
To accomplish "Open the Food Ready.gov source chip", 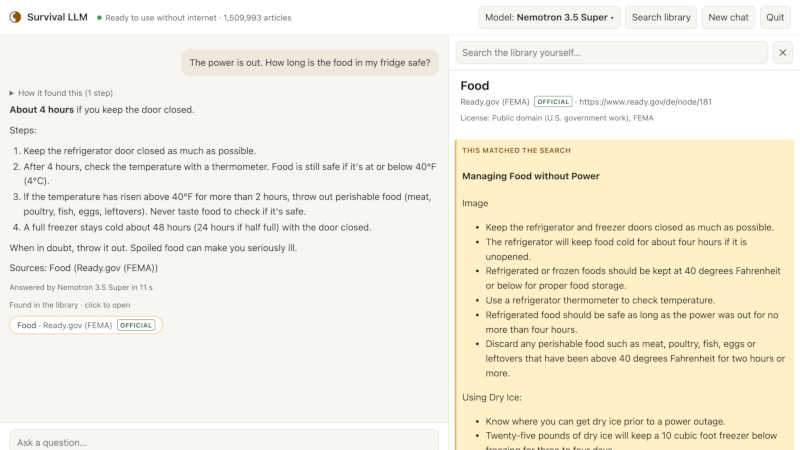I will pos(86,325).
